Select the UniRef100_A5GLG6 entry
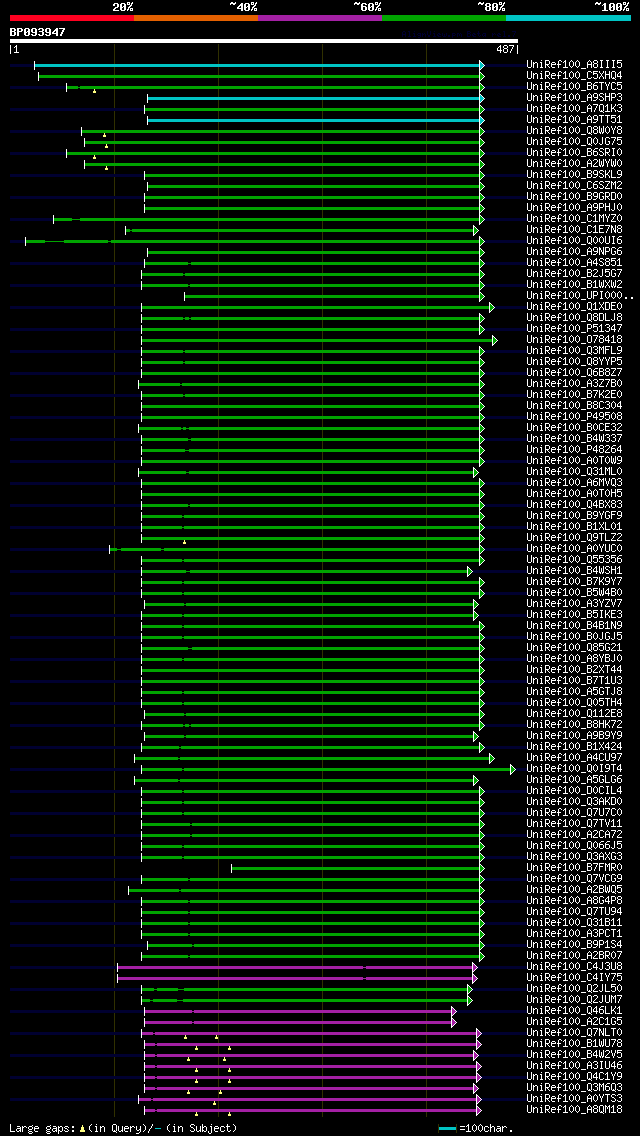 574,780
